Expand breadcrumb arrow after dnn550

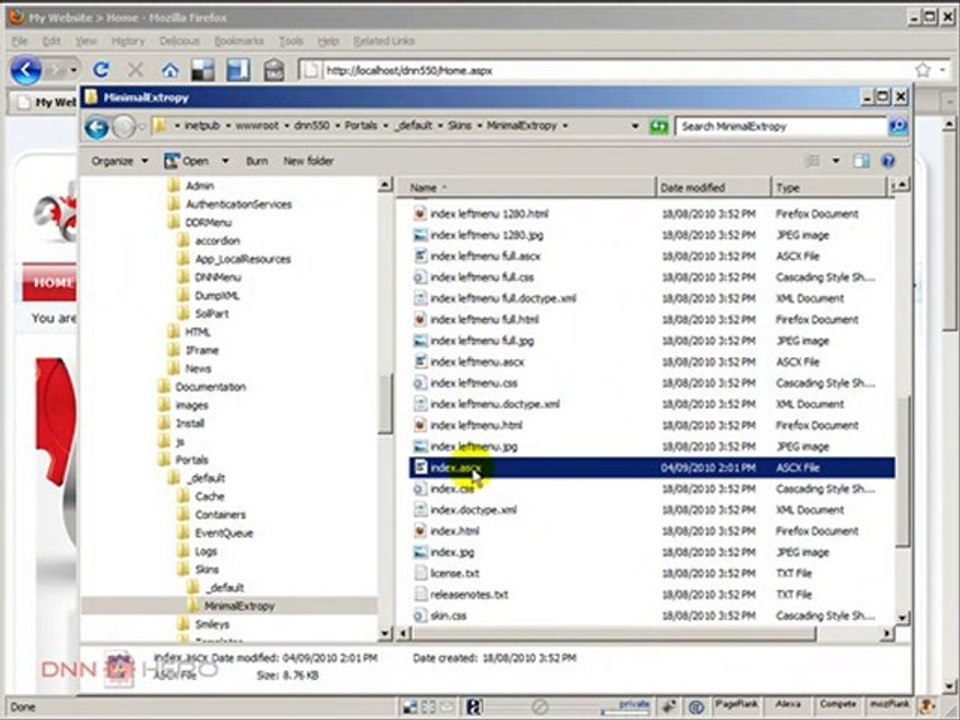(337, 126)
